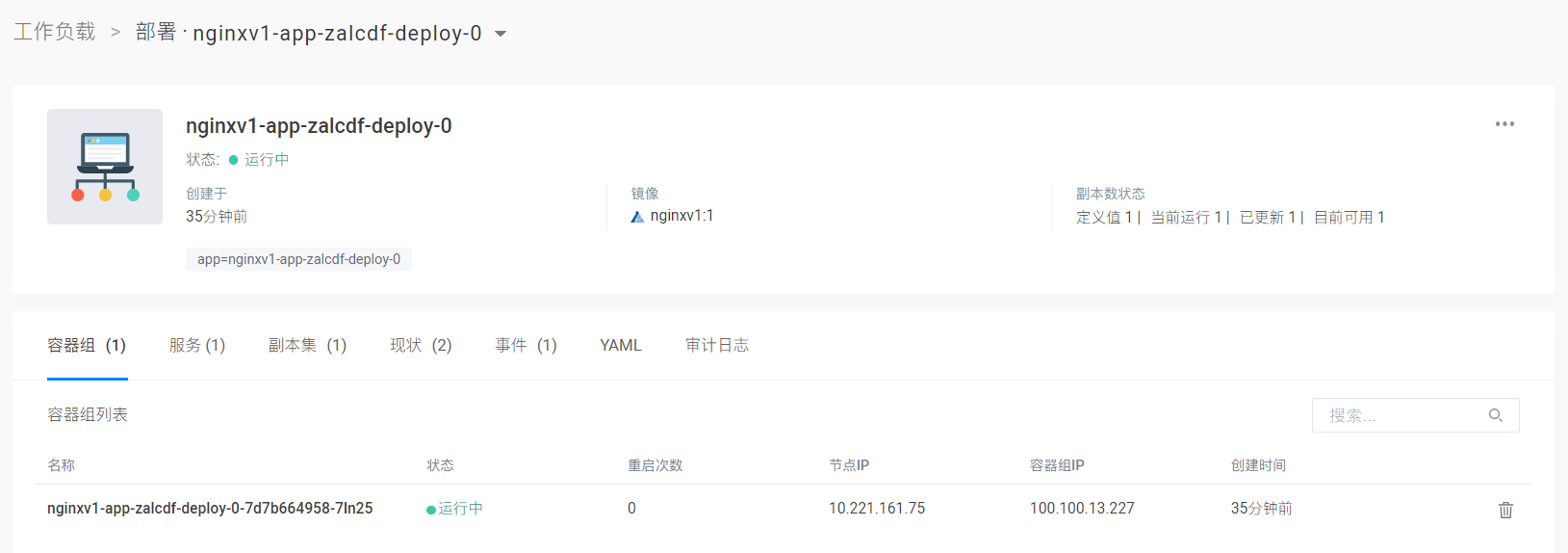The image size is (1568, 553).
Task: Open the three-dot more actions menu
Action: tap(1504, 124)
